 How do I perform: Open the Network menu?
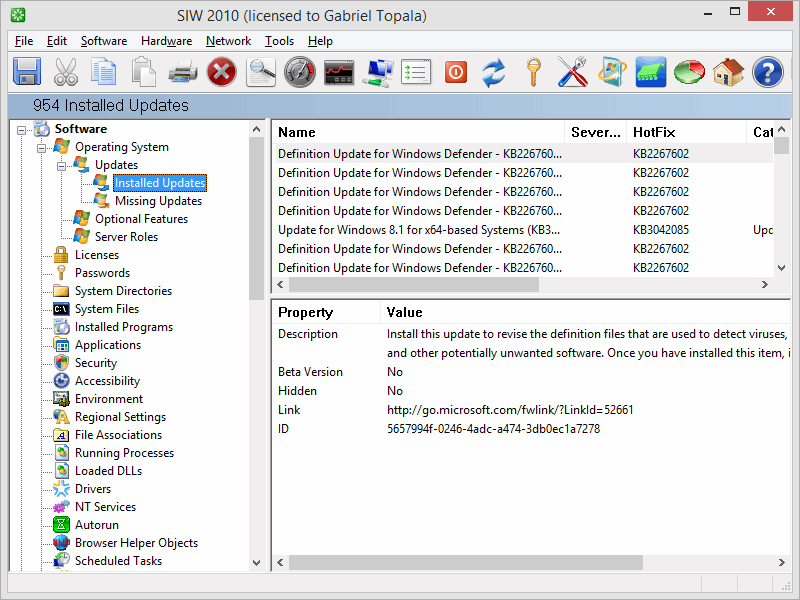point(228,41)
